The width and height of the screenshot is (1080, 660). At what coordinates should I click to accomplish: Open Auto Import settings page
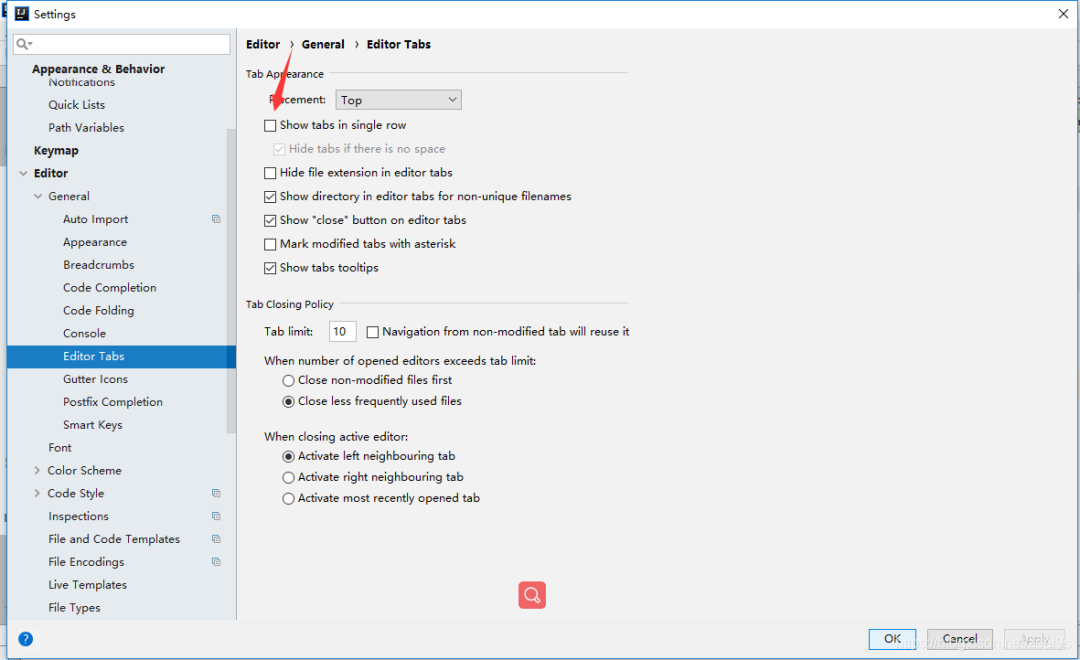[x=96, y=219]
